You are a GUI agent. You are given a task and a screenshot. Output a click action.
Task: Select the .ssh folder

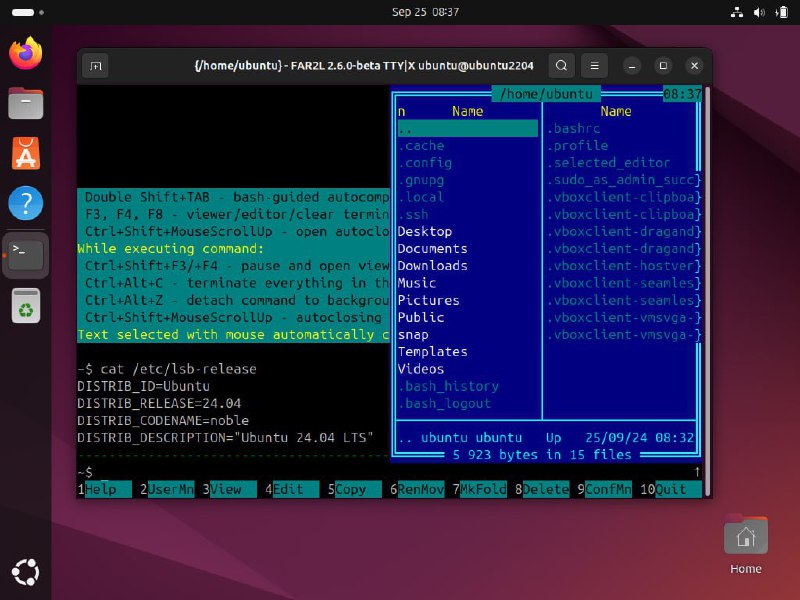pos(467,214)
